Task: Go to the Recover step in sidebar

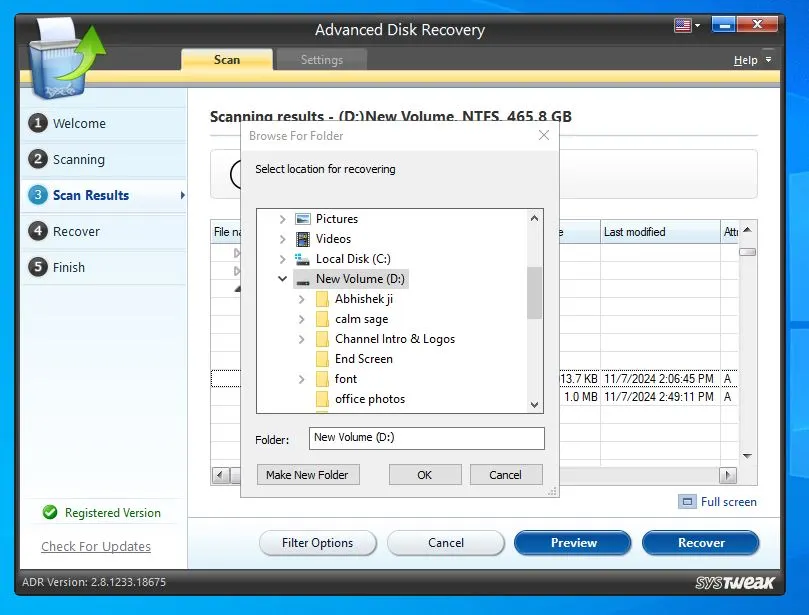Action: (x=76, y=231)
